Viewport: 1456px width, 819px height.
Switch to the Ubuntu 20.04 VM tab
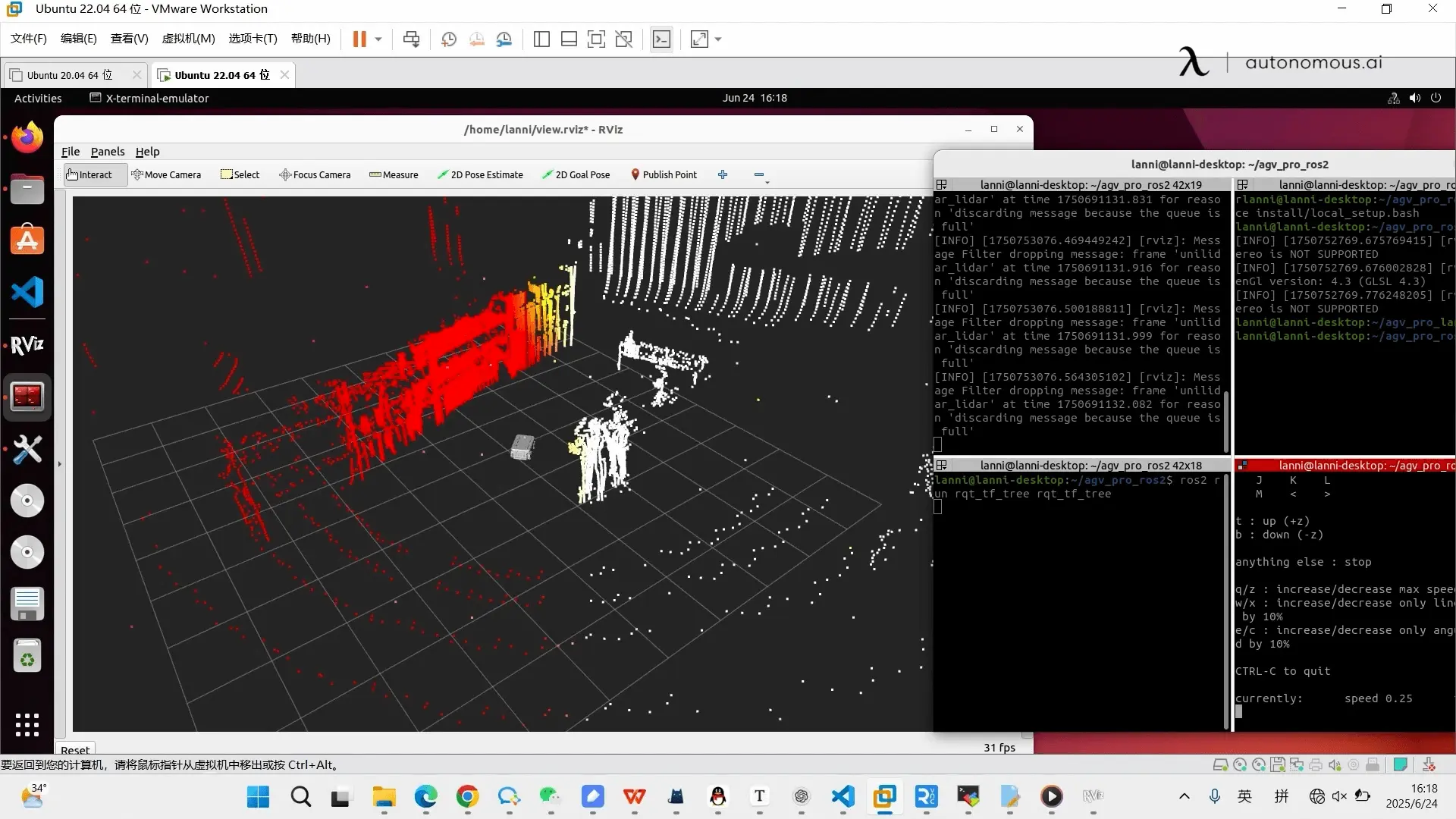(68, 75)
